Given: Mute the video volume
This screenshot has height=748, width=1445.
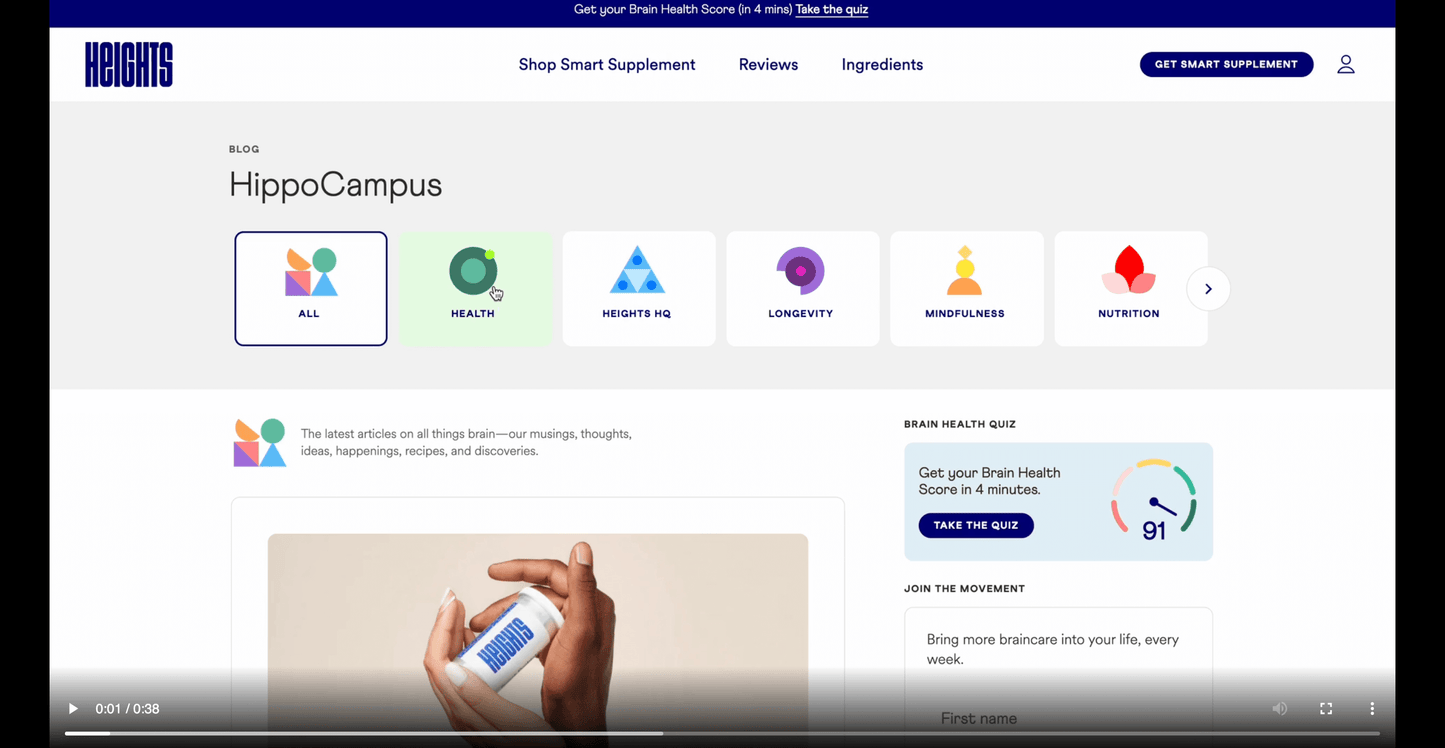Looking at the screenshot, I should pyautogui.click(x=1280, y=709).
